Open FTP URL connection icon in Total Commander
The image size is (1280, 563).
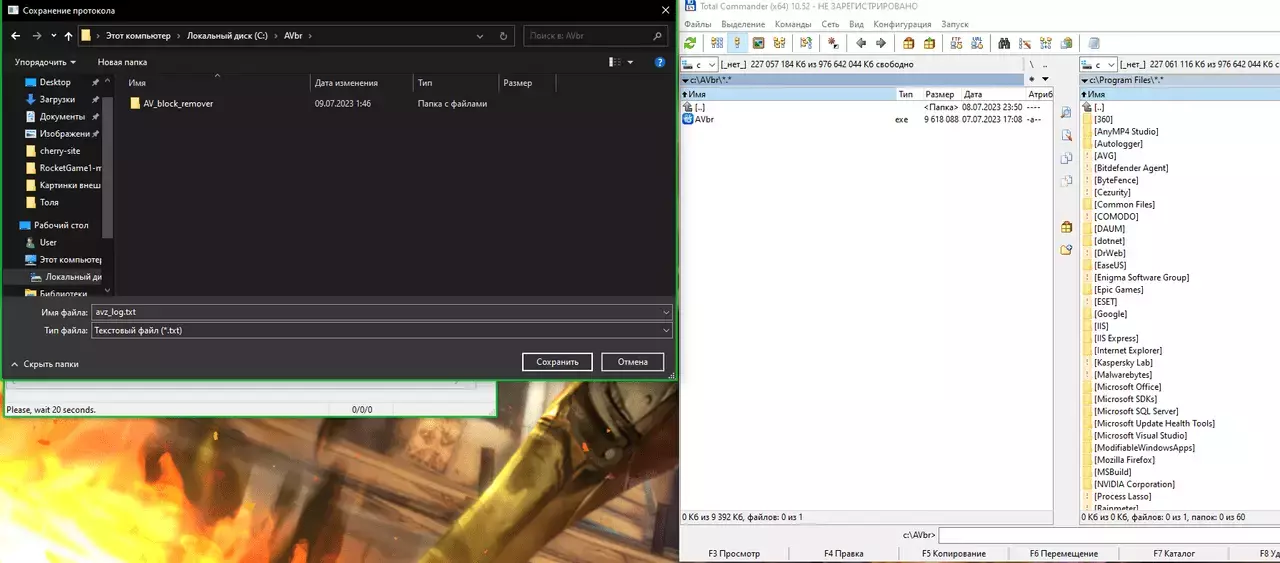coord(977,43)
